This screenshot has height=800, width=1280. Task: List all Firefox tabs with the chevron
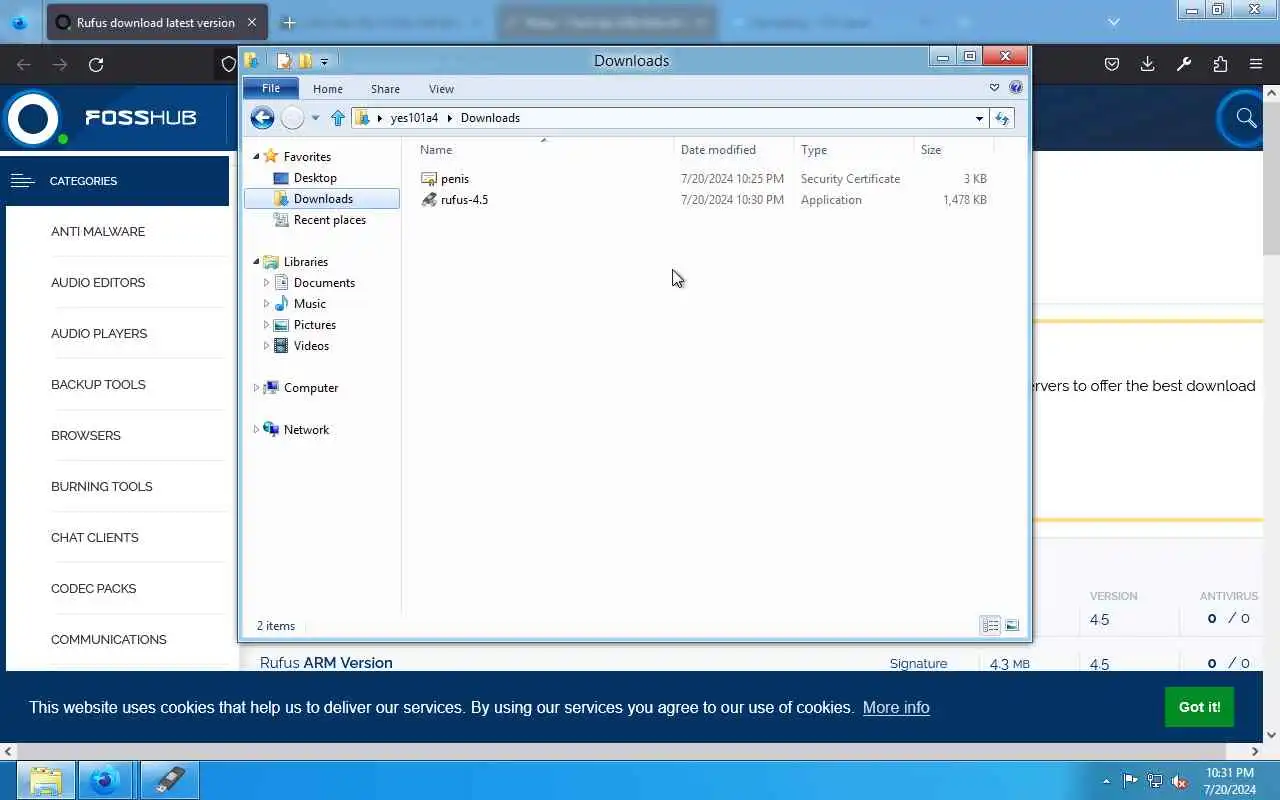click(1114, 22)
